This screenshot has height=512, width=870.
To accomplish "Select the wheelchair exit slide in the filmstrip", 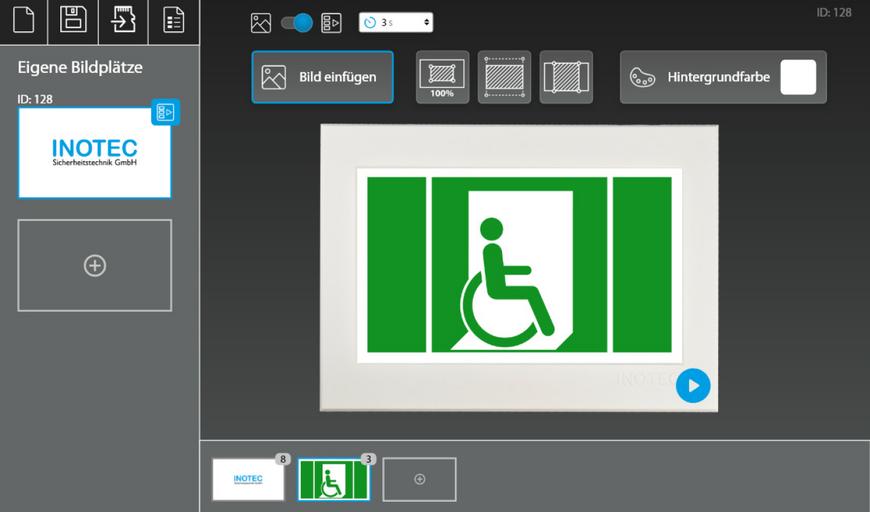I will [x=333, y=481].
